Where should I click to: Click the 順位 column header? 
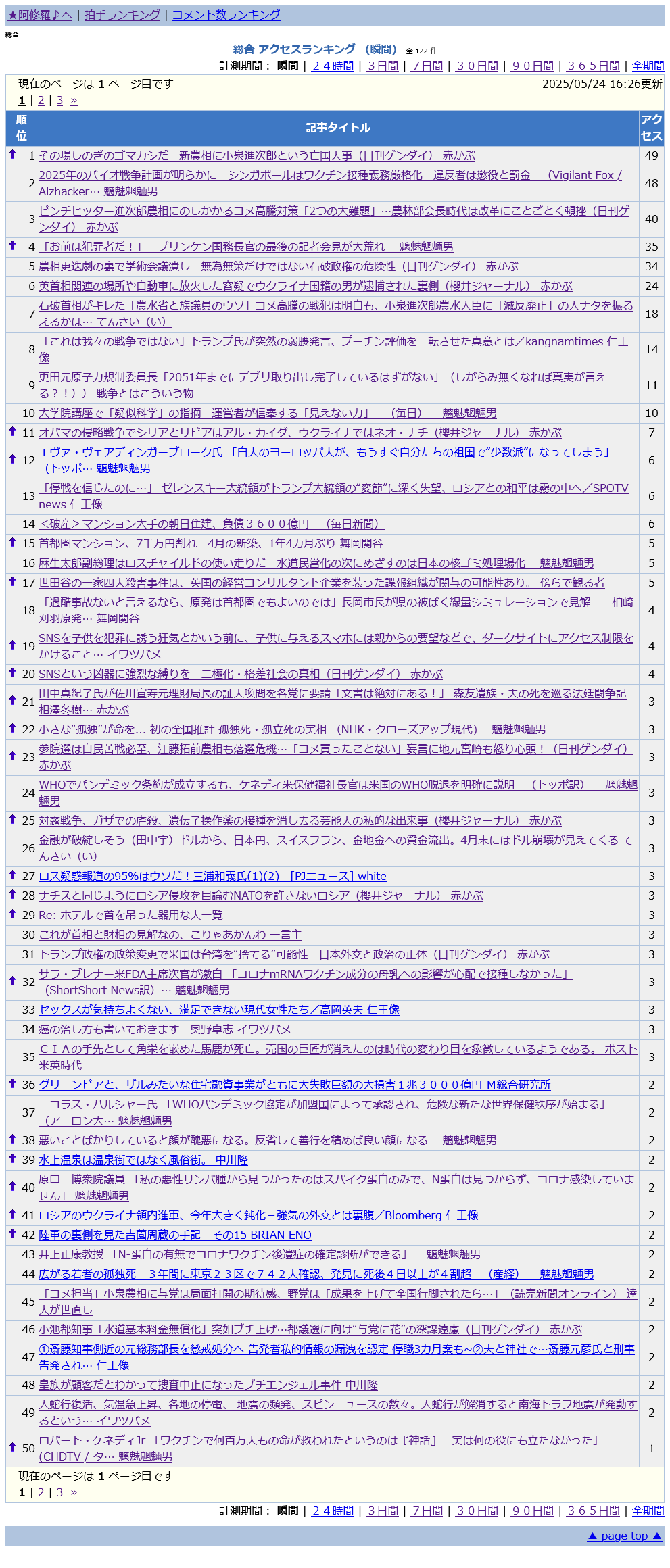pyautogui.click(x=22, y=128)
